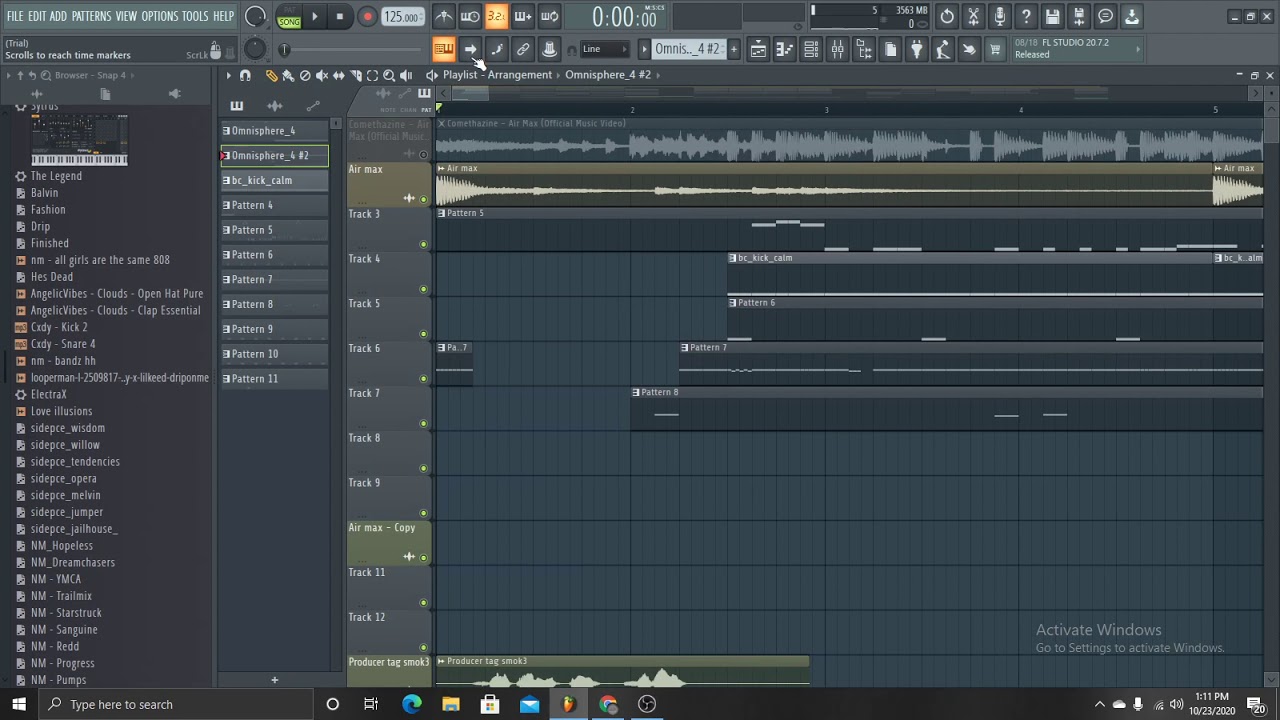Save the project with the floppy icon

tap(1052, 16)
